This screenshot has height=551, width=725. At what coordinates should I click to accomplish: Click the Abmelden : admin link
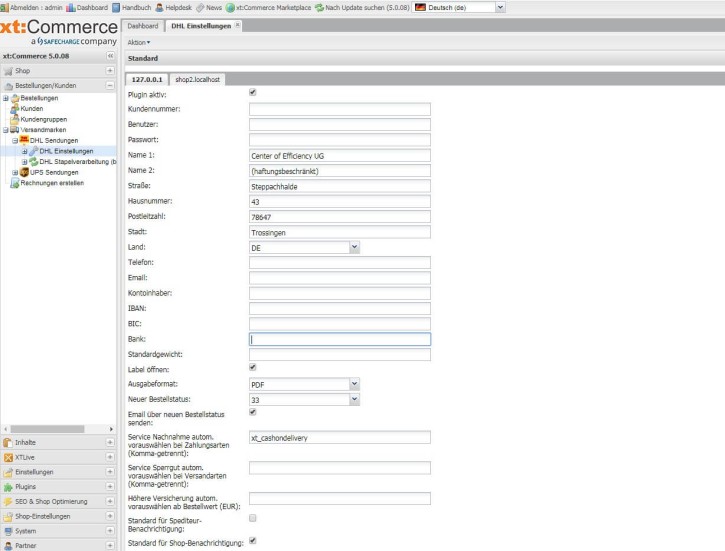36,7
